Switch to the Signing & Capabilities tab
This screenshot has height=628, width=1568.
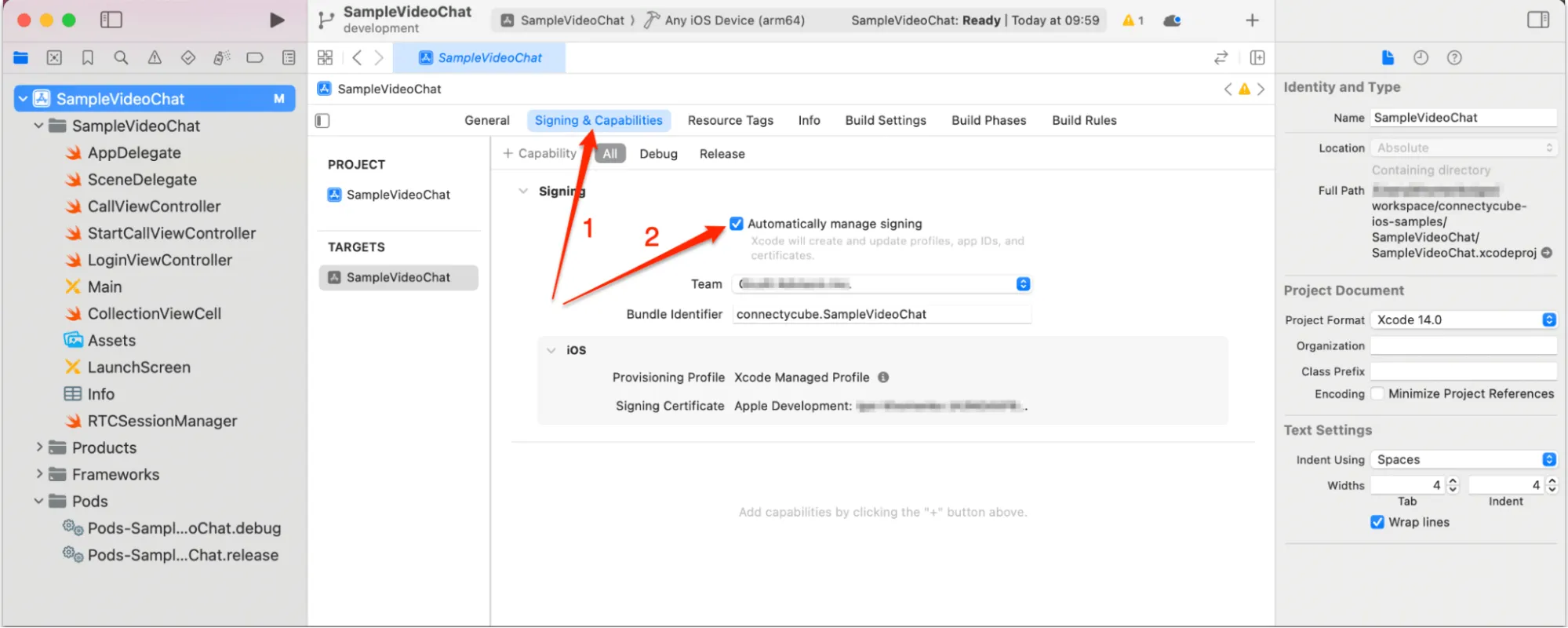[x=598, y=120]
